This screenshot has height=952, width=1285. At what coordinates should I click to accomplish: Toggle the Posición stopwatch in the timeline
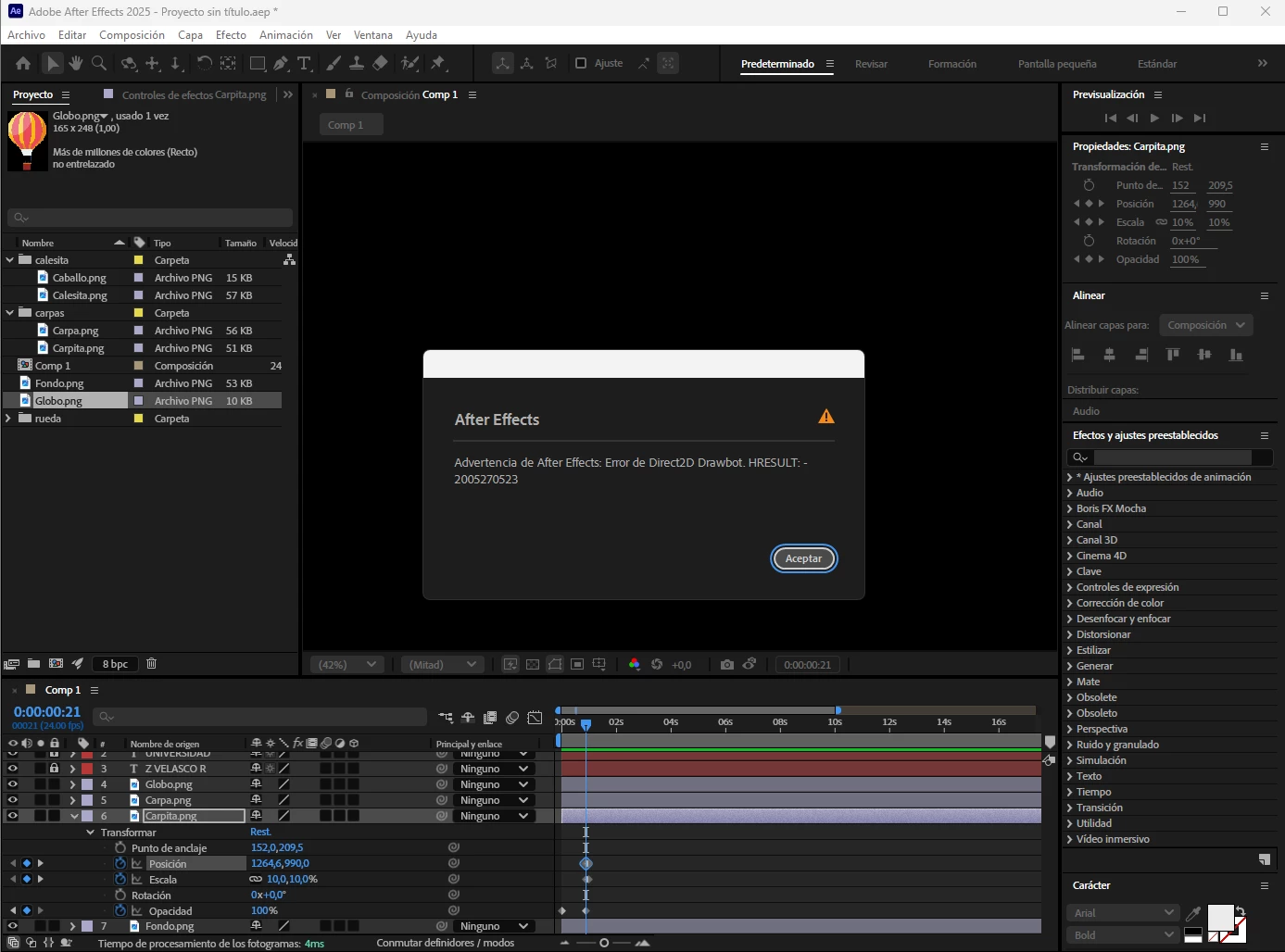[120, 863]
